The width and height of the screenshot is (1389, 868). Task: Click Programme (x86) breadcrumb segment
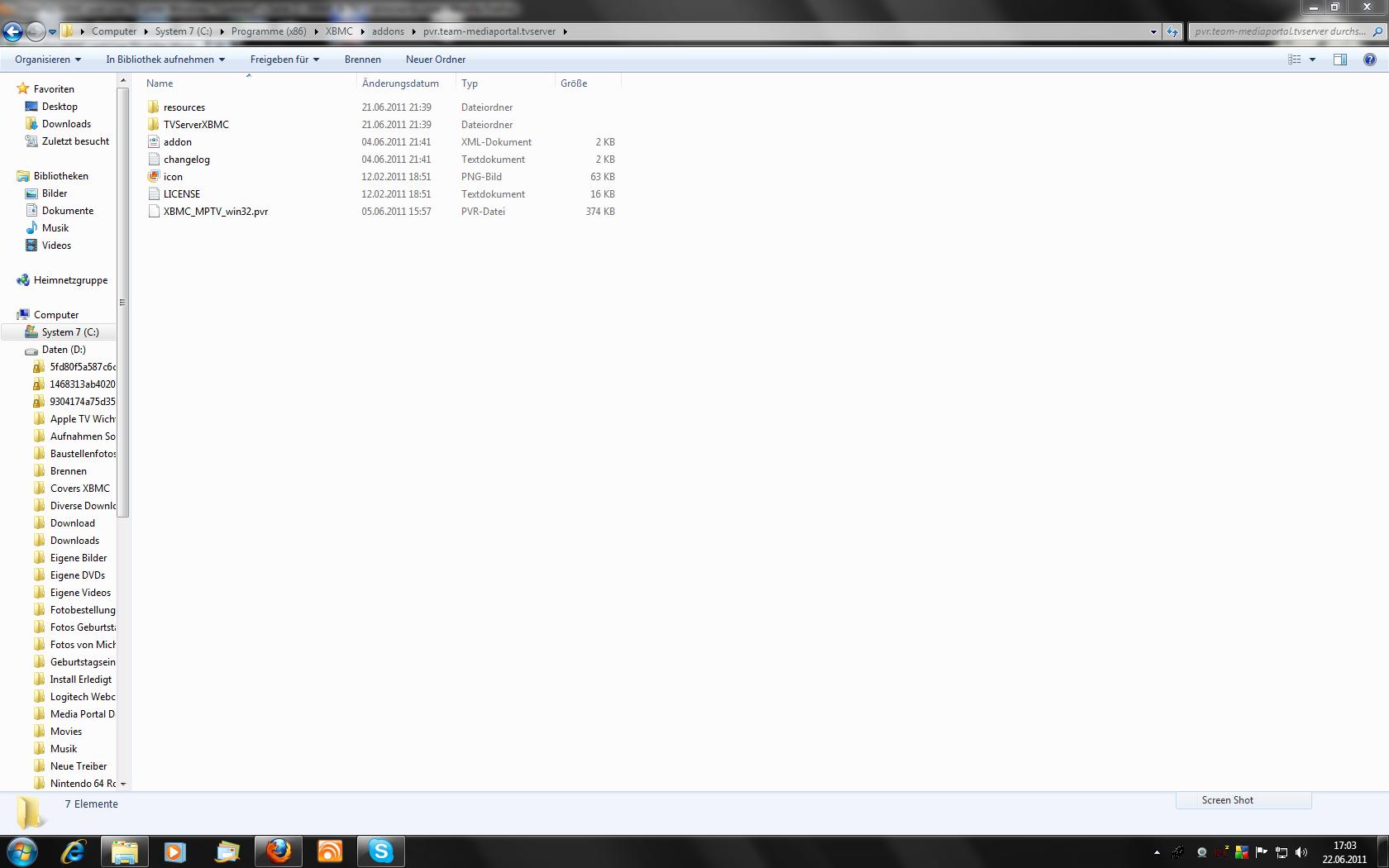(269, 31)
